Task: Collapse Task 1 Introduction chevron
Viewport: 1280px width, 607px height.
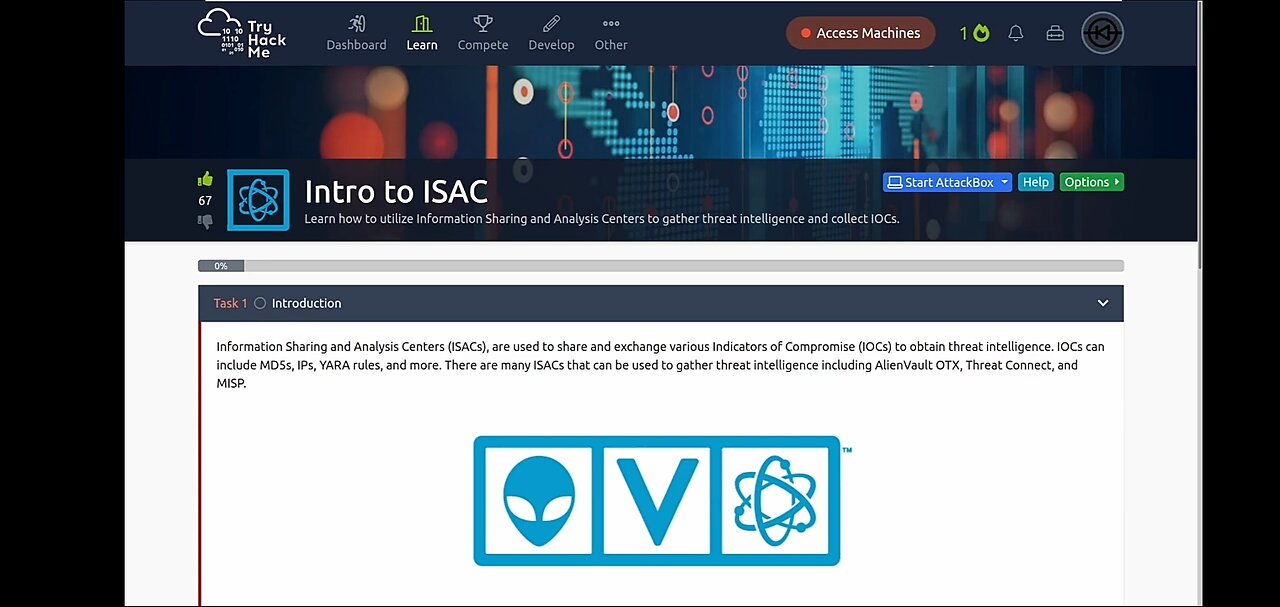Action: tap(1103, 303)
